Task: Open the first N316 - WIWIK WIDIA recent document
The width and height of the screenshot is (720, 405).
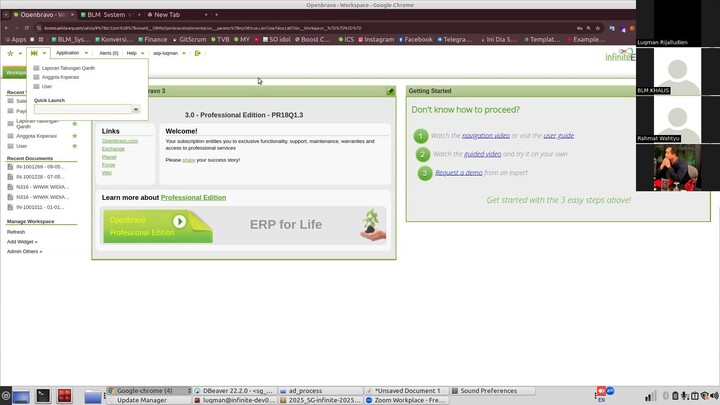Action: tap(42, 187)
